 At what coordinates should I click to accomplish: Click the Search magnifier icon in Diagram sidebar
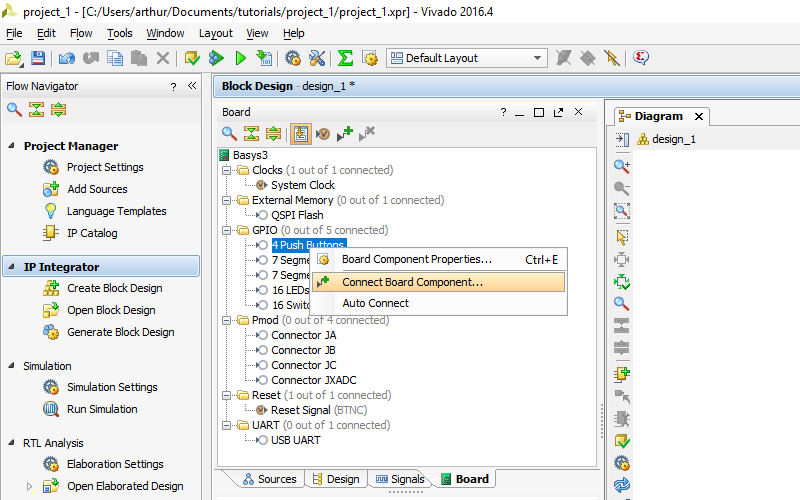[621, 304]
